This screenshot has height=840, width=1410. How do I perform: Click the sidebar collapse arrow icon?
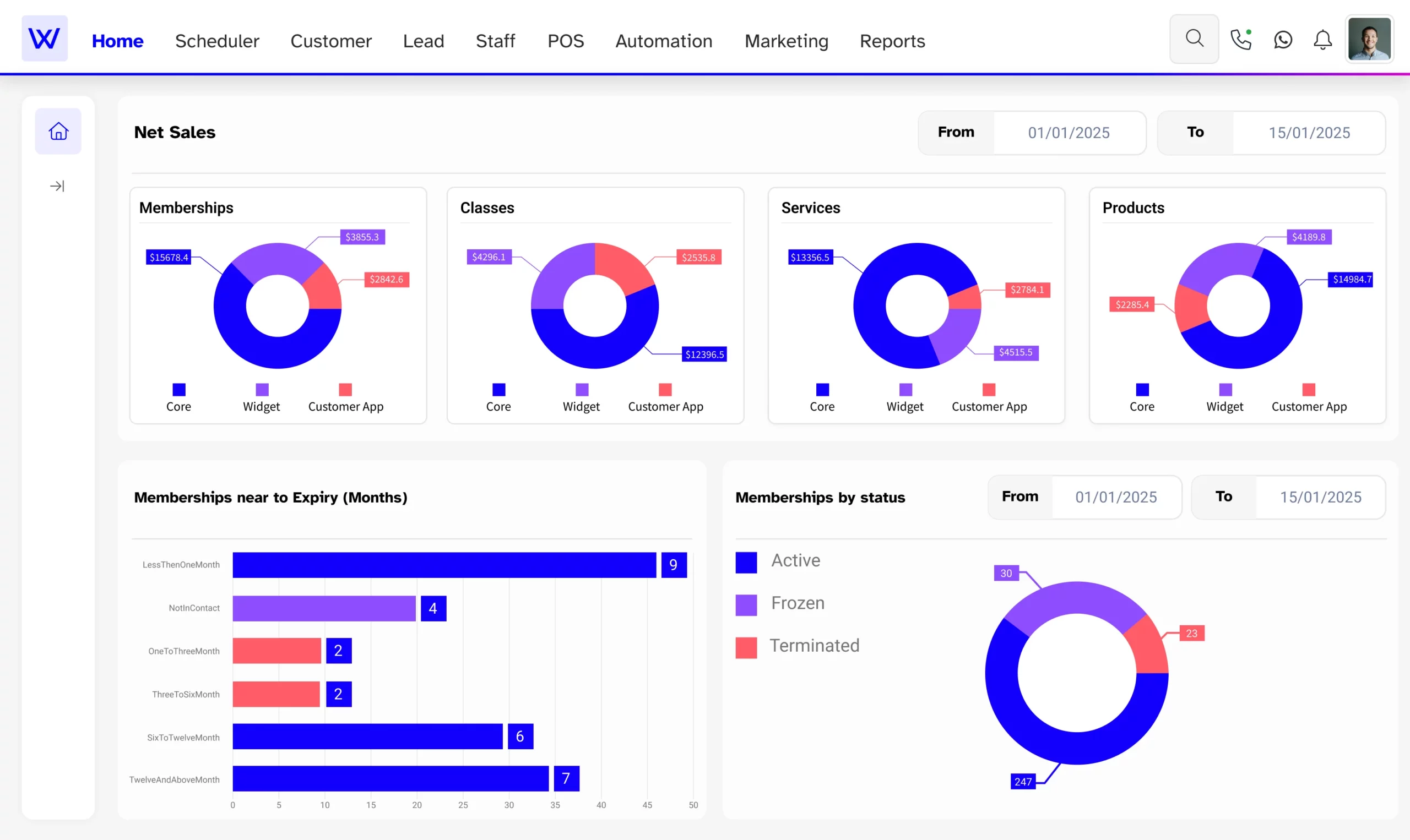click(57, 186)
